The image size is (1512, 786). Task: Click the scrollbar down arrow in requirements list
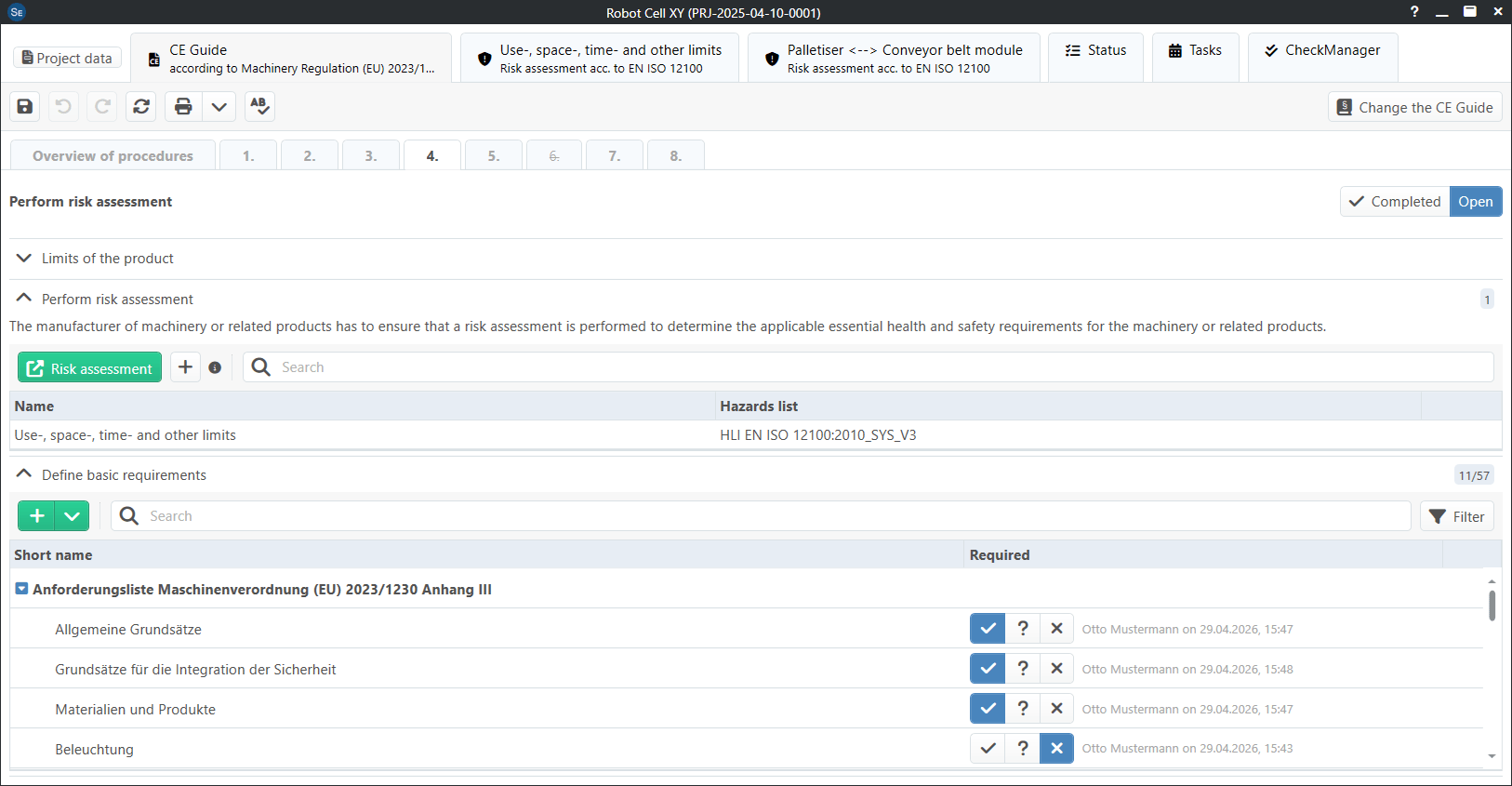[x=1492, y=756]
